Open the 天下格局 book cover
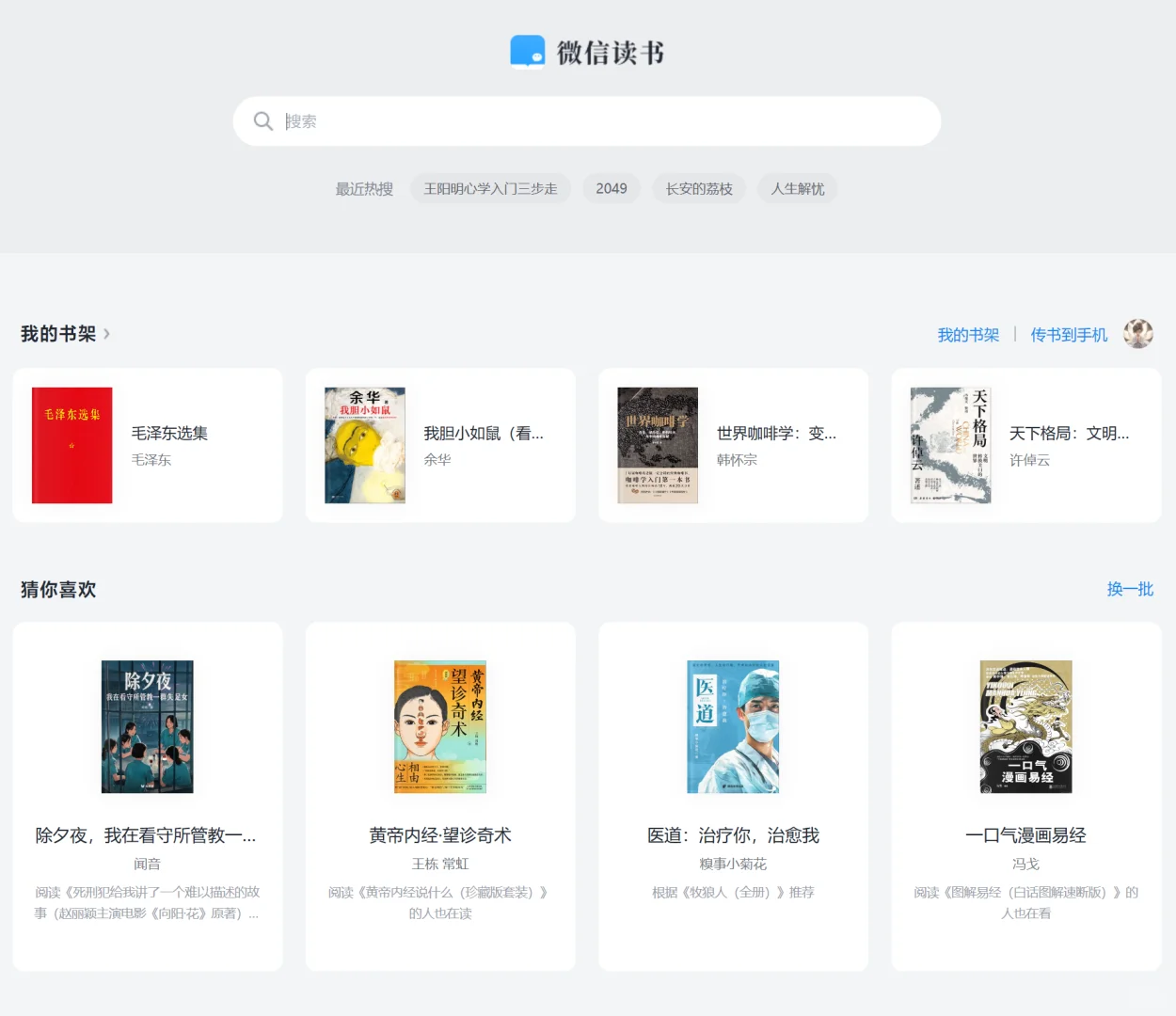The height and width of the screenshot is (1016, 1176). [x=950, y=445]
